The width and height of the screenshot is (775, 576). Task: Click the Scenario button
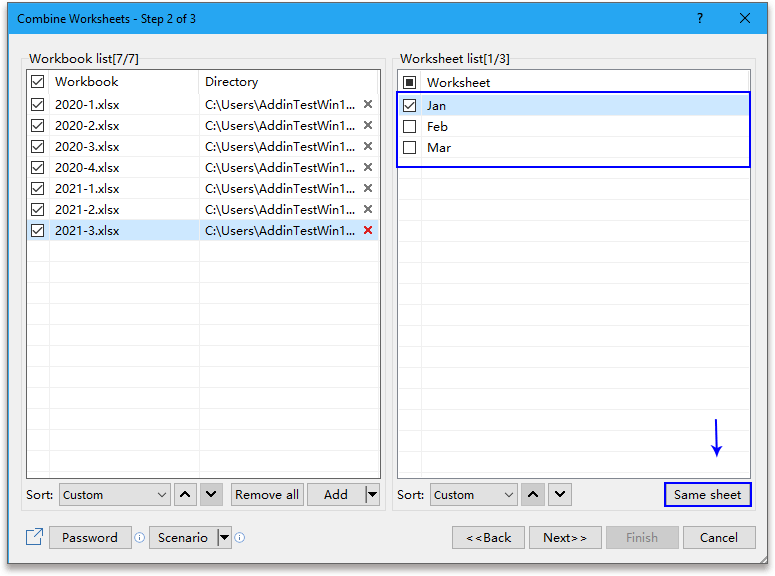183,537
